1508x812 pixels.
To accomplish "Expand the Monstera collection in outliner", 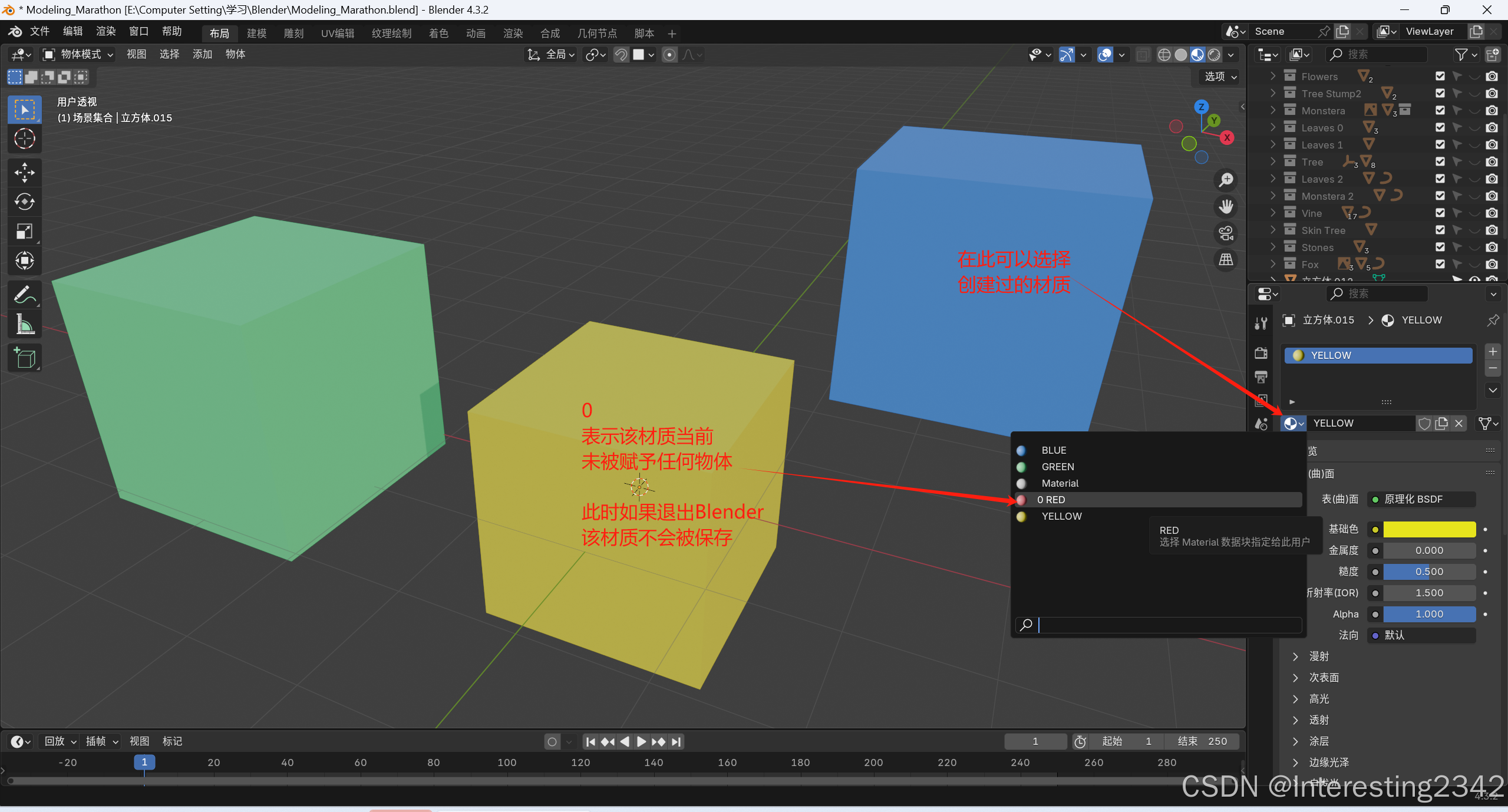I will point(1272,110).
